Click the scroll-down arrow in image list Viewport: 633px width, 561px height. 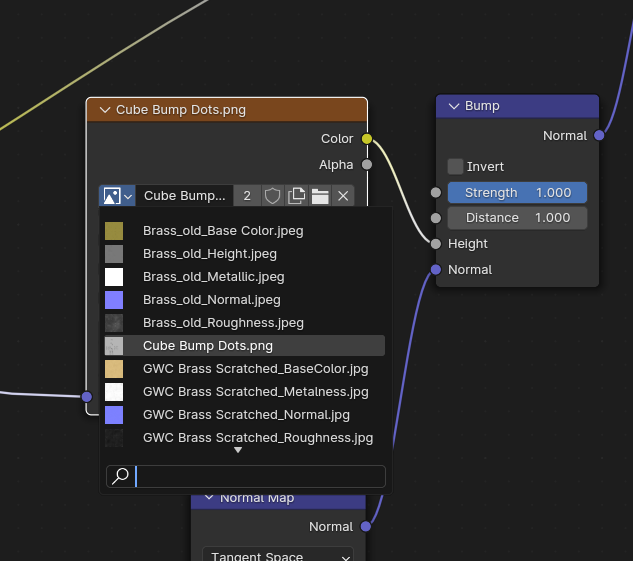point(238,450)
